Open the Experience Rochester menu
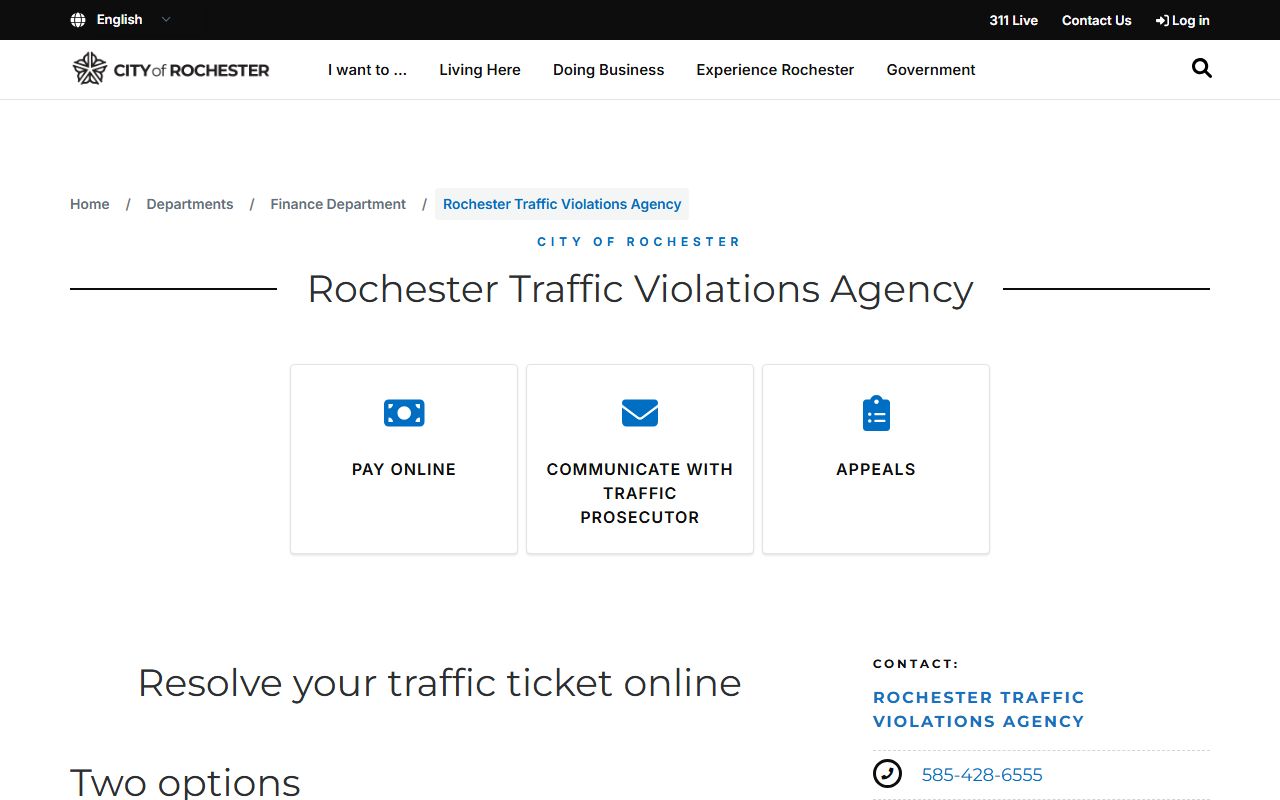The height and width of the screenshot is (800, 1280). [775, 70]
